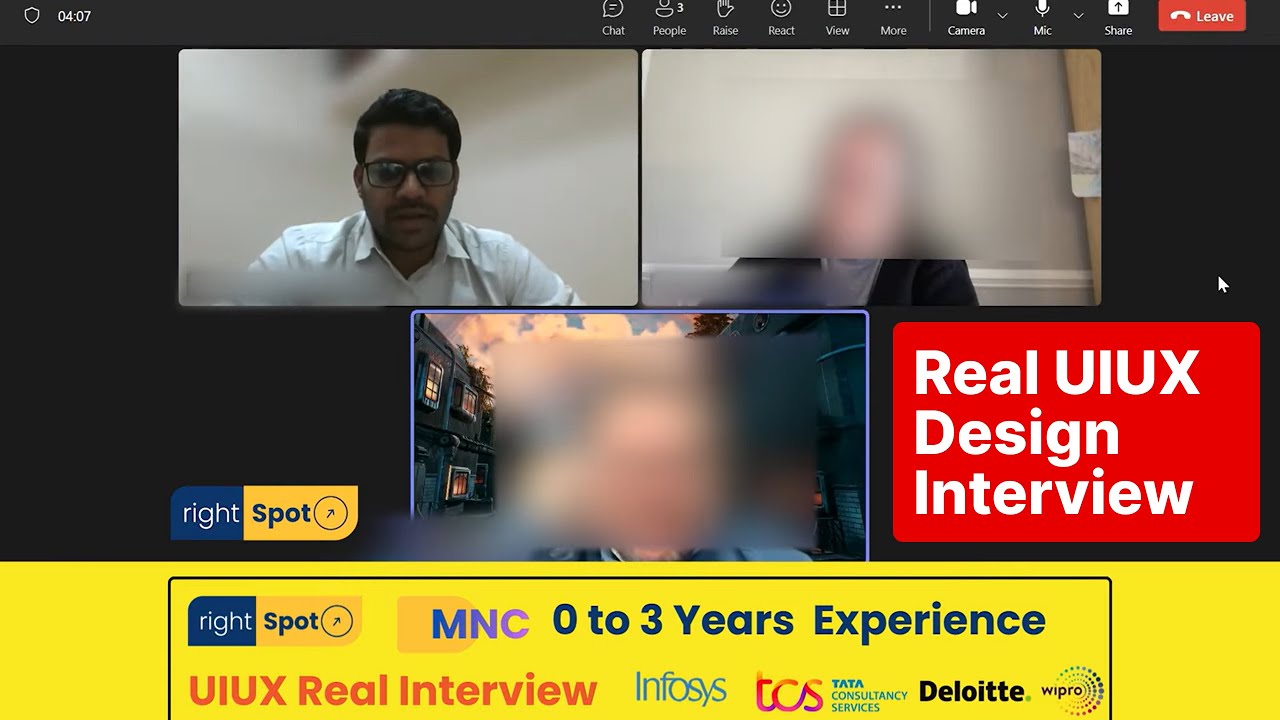Select the man with glasses video tile
Image resolution: width=1280 pixels, height=720 pixels.
408,177
